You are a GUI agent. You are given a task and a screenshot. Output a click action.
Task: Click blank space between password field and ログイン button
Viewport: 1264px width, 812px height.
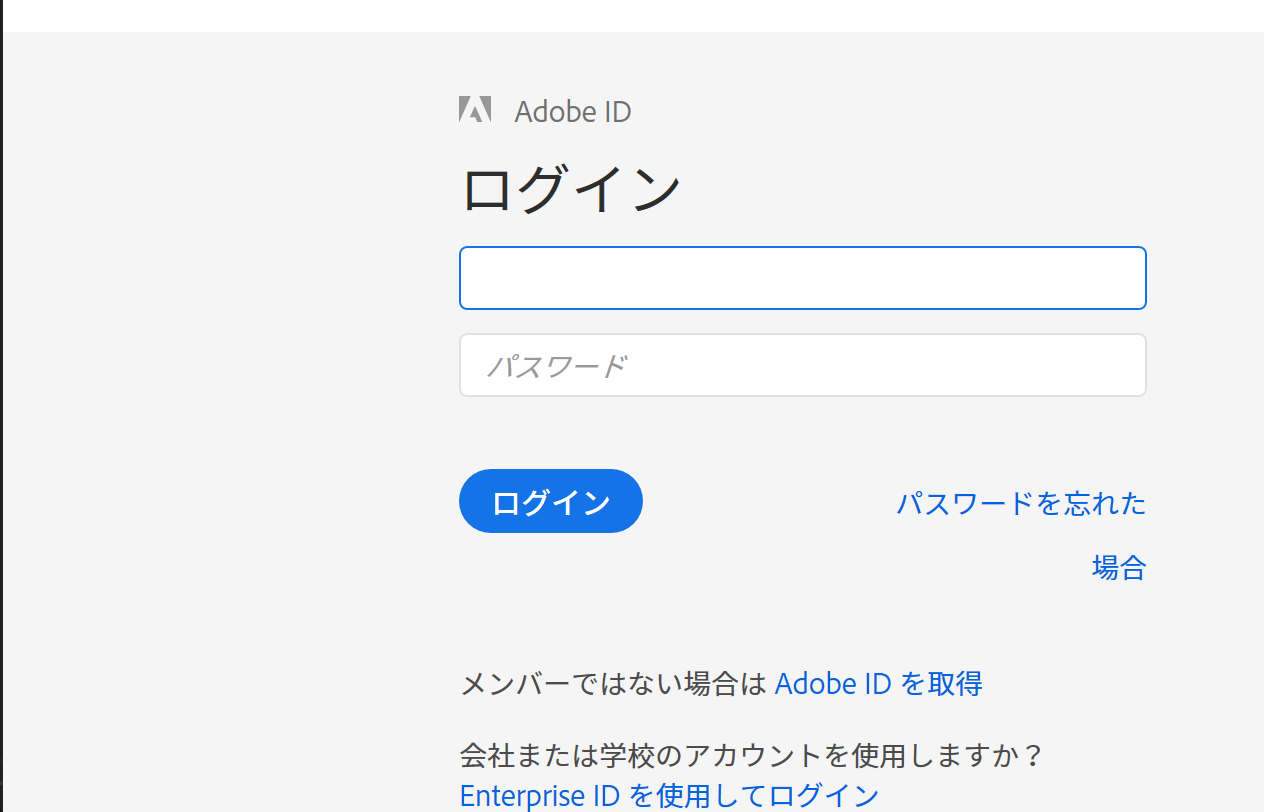[800, 432]
